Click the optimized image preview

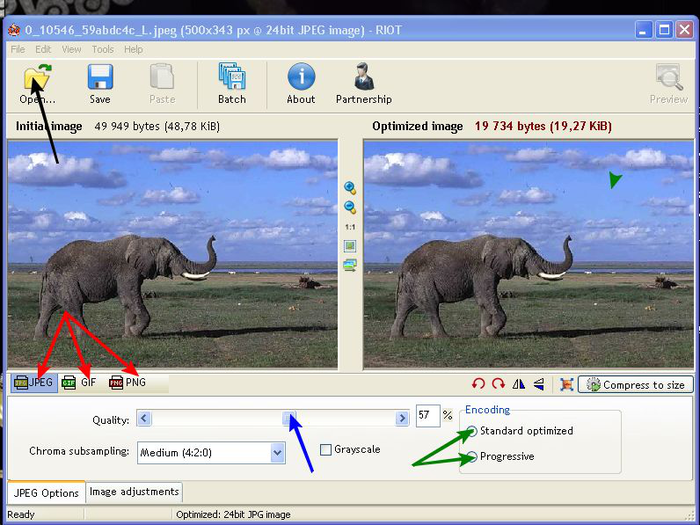(x=528, y=254)
